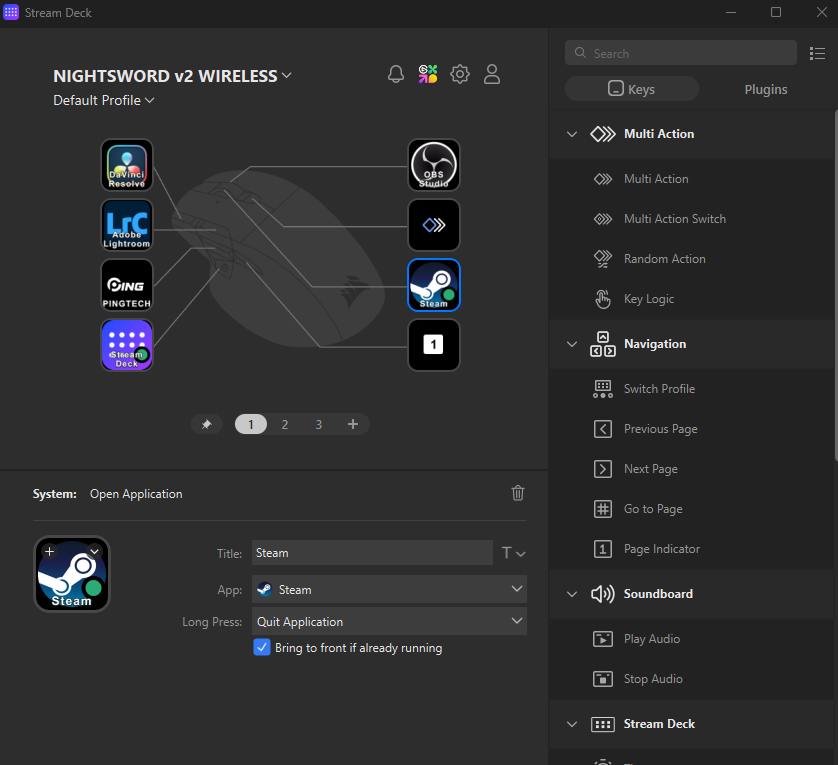Minimize the Stream Deck window

click(x=731, y=12)
